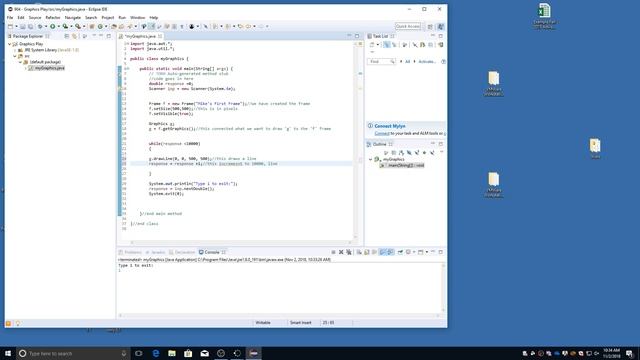Toggle Scroll Lock in Console toolbar
Image resolution: width=640 pixels, height=360 pixels.
coord(367,252)
